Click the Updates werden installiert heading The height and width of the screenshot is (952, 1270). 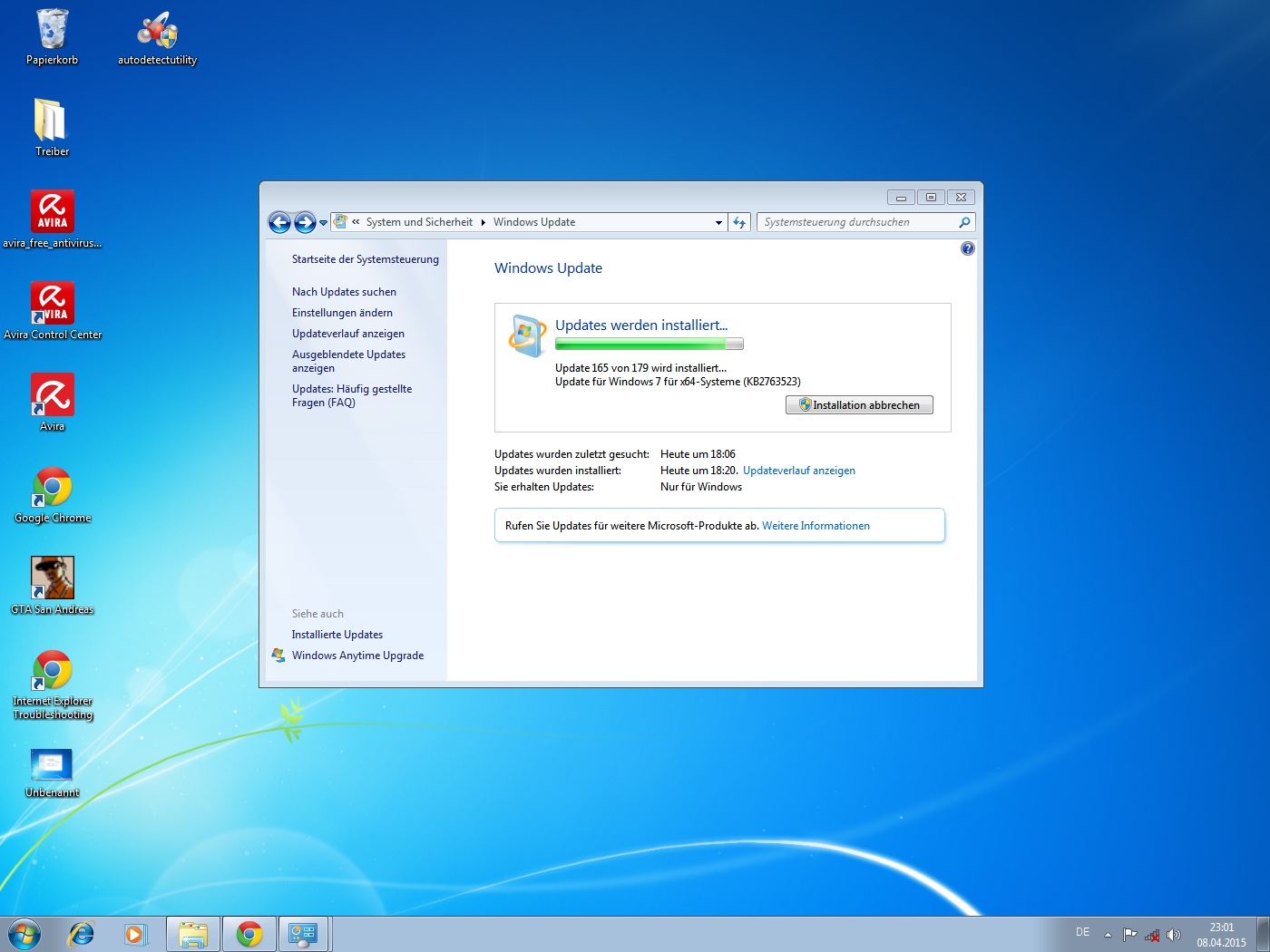(x=641, y=325)
